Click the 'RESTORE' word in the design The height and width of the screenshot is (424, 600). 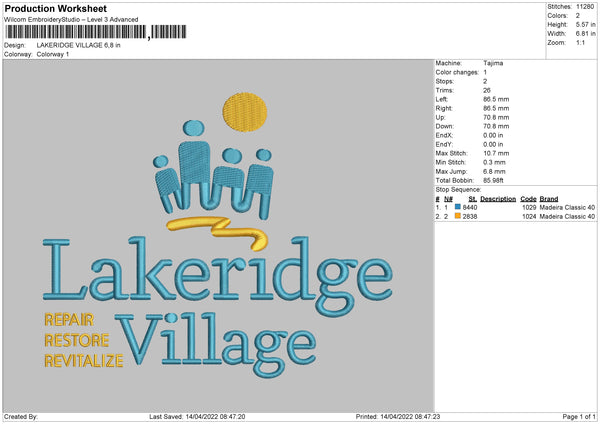click(x=77, y=340)
